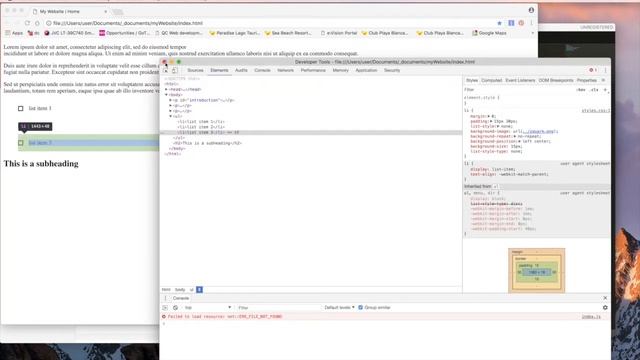Open Chrome's three-dot menu
The height and width of the screenshot is (360, 640).
click(x=531, y=23)
